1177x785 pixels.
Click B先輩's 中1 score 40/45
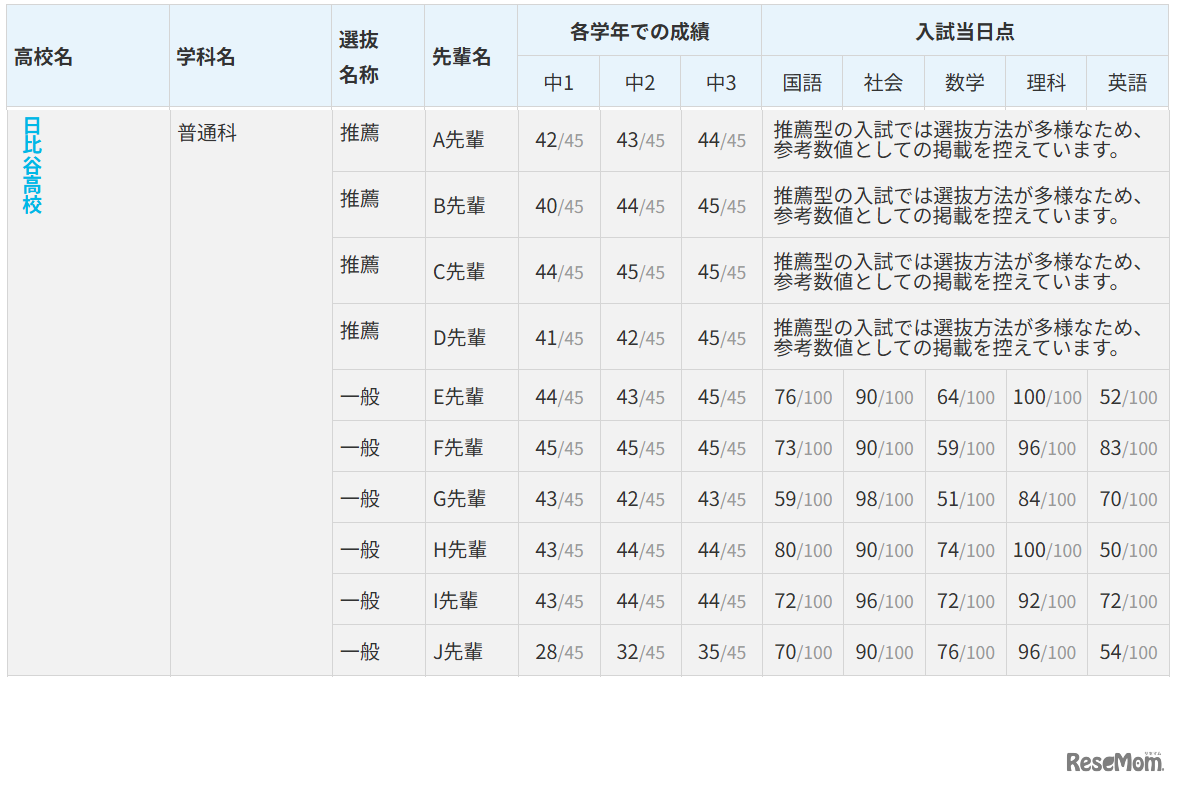point(559,206)
